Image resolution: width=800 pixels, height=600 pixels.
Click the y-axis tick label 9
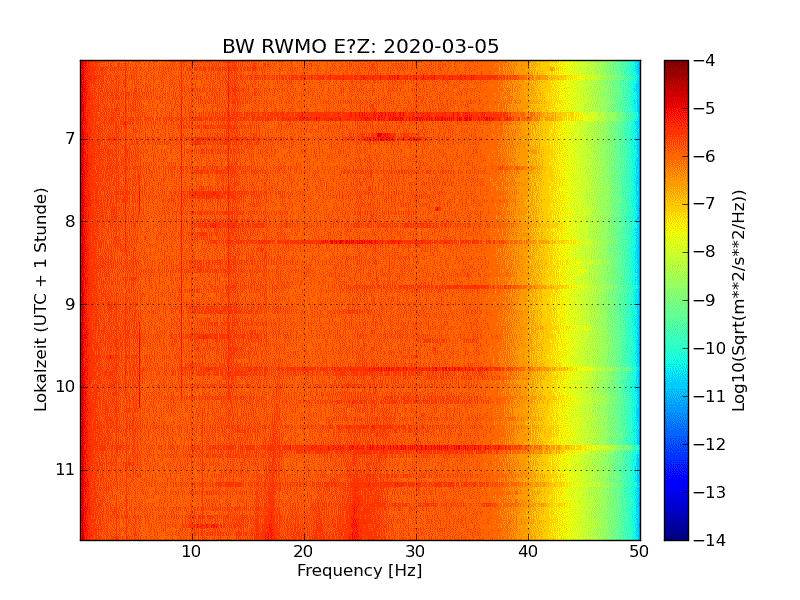pos(70,304)
